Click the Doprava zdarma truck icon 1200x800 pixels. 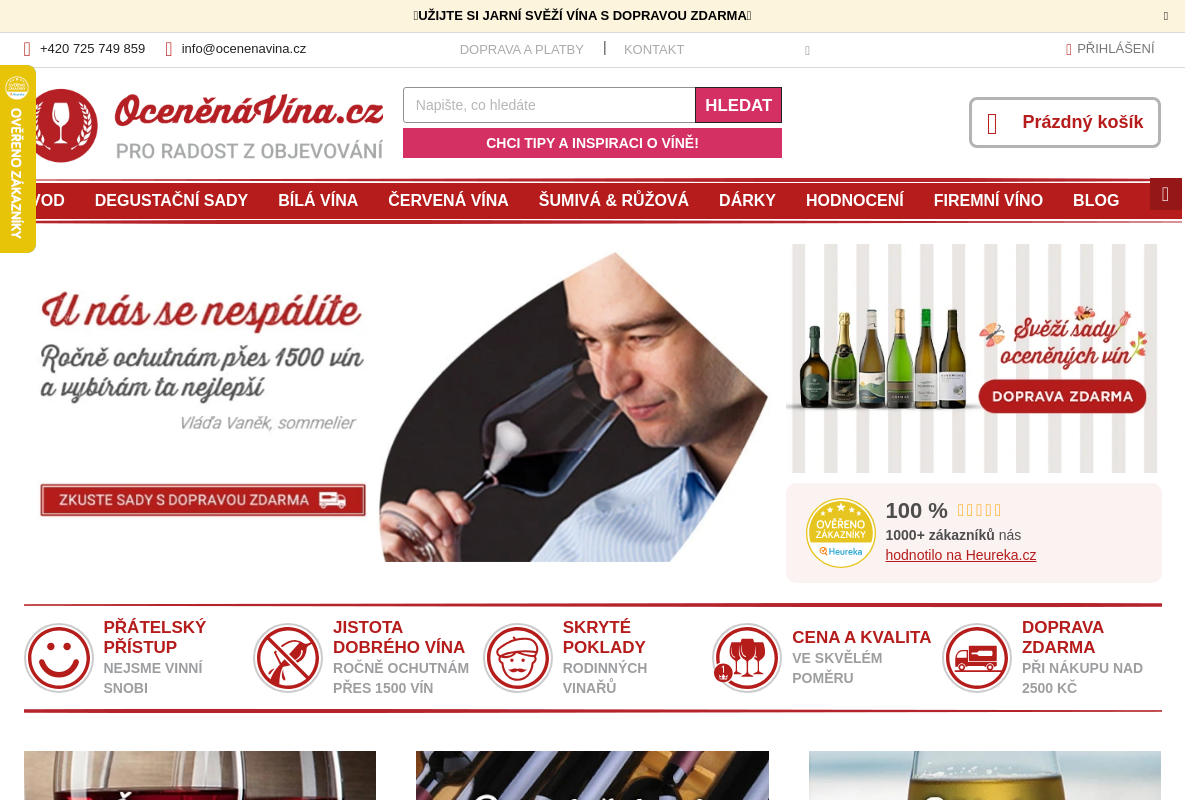(x=977, y=658)
